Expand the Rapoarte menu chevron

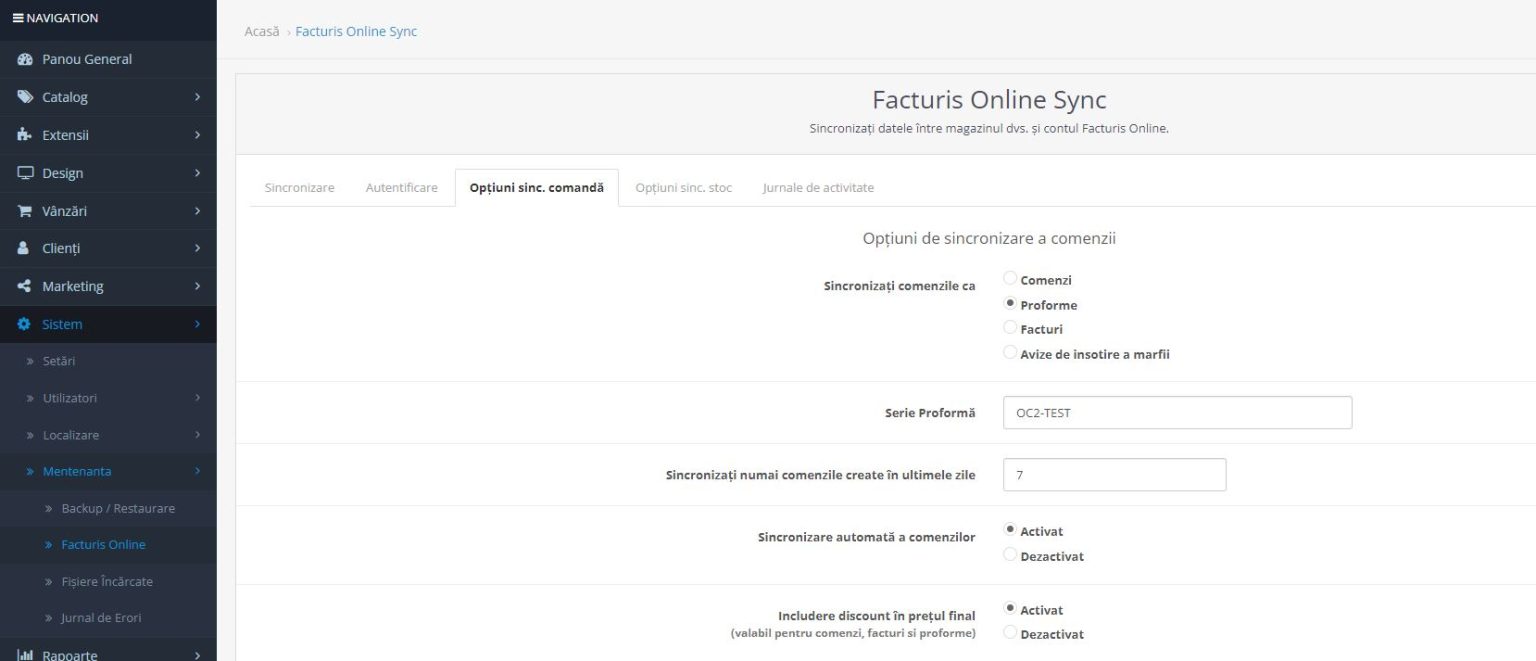click(x=197, y=655)
